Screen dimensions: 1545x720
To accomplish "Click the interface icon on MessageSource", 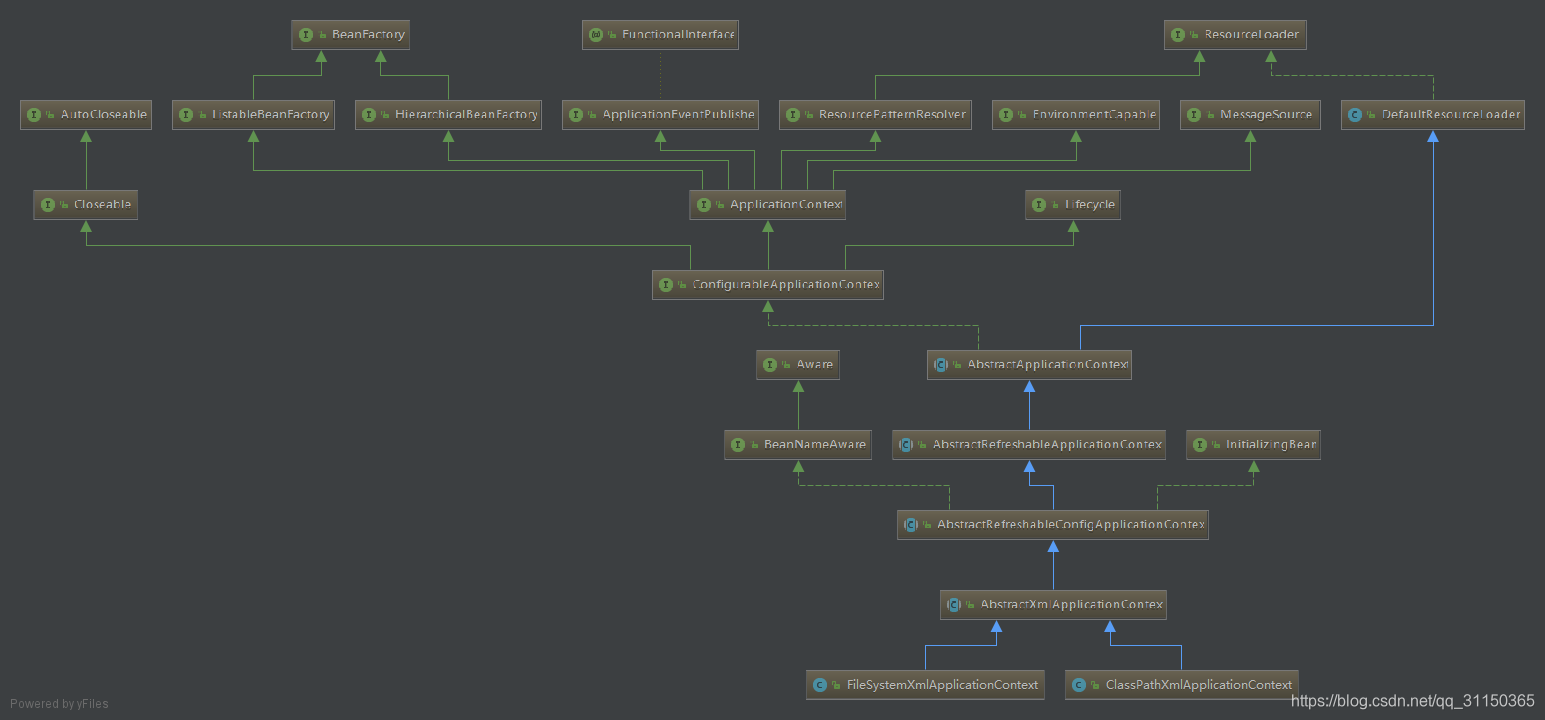I will click(x=1194, y=115).
